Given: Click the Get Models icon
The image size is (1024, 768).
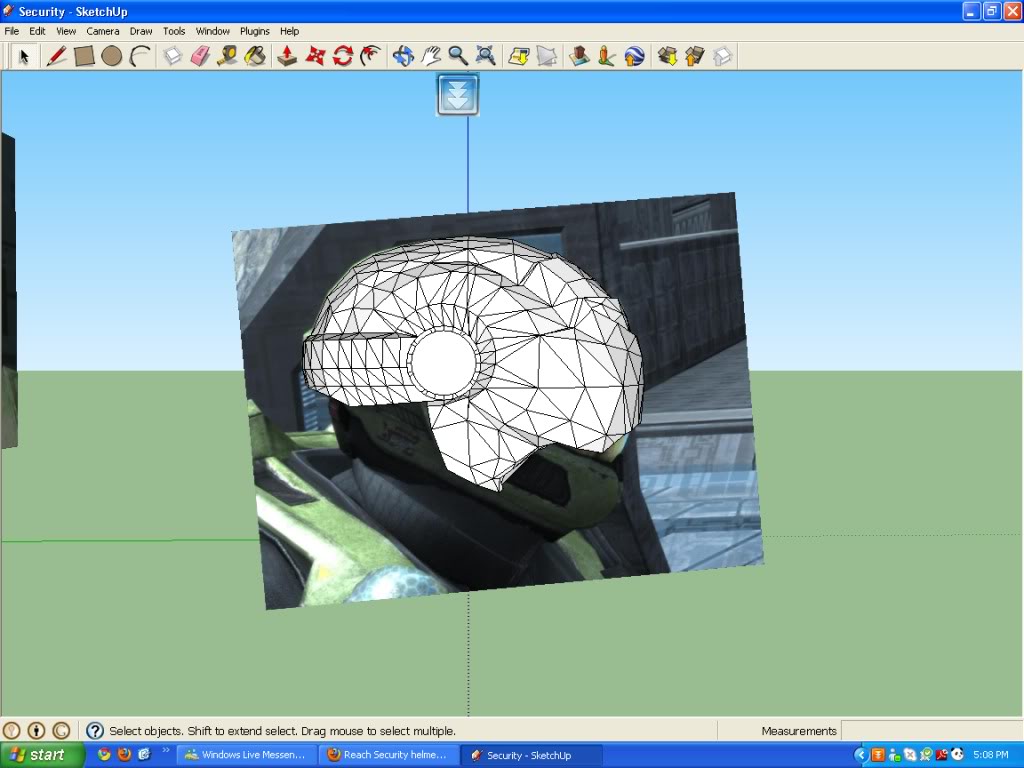Looking at the screenshot, I should pos(667,57).
